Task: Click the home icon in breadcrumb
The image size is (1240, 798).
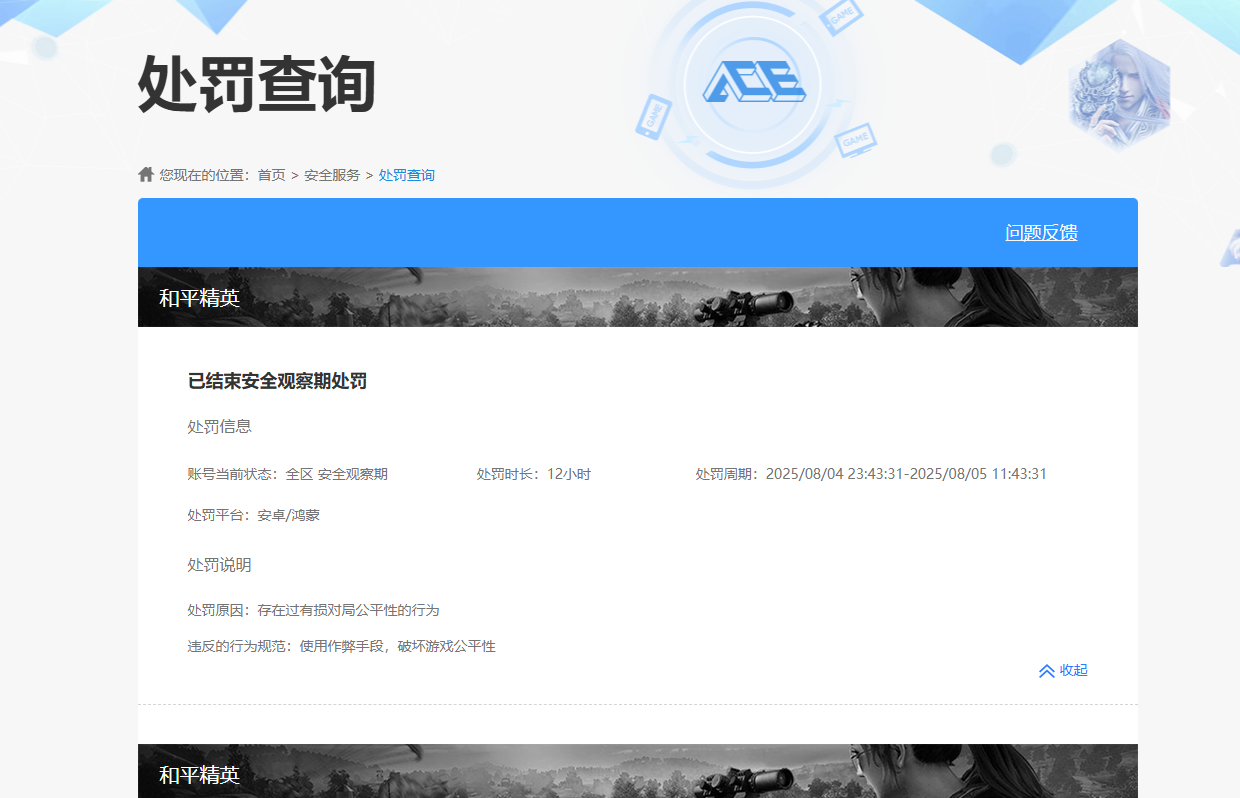Action: (x=146, y=175)
